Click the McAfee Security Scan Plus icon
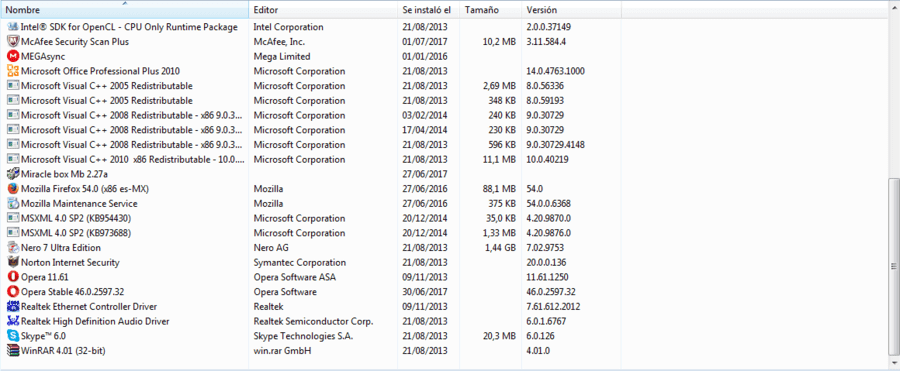This screenshot has width=900, height=371. [13, 41]
